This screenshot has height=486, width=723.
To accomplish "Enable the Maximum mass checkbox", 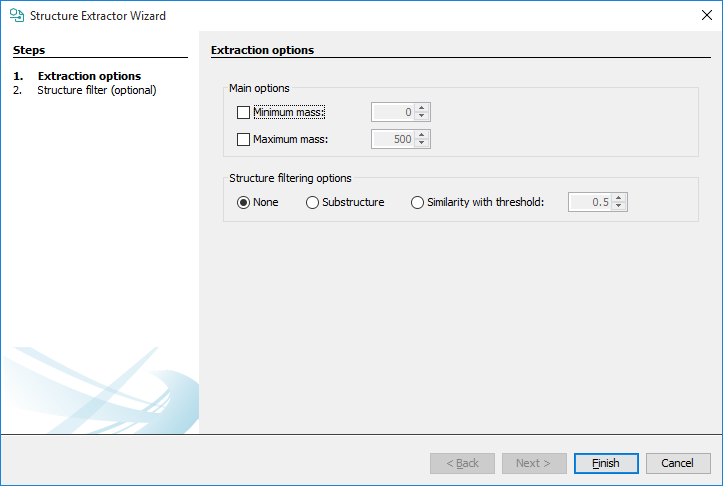I will 244,140.
